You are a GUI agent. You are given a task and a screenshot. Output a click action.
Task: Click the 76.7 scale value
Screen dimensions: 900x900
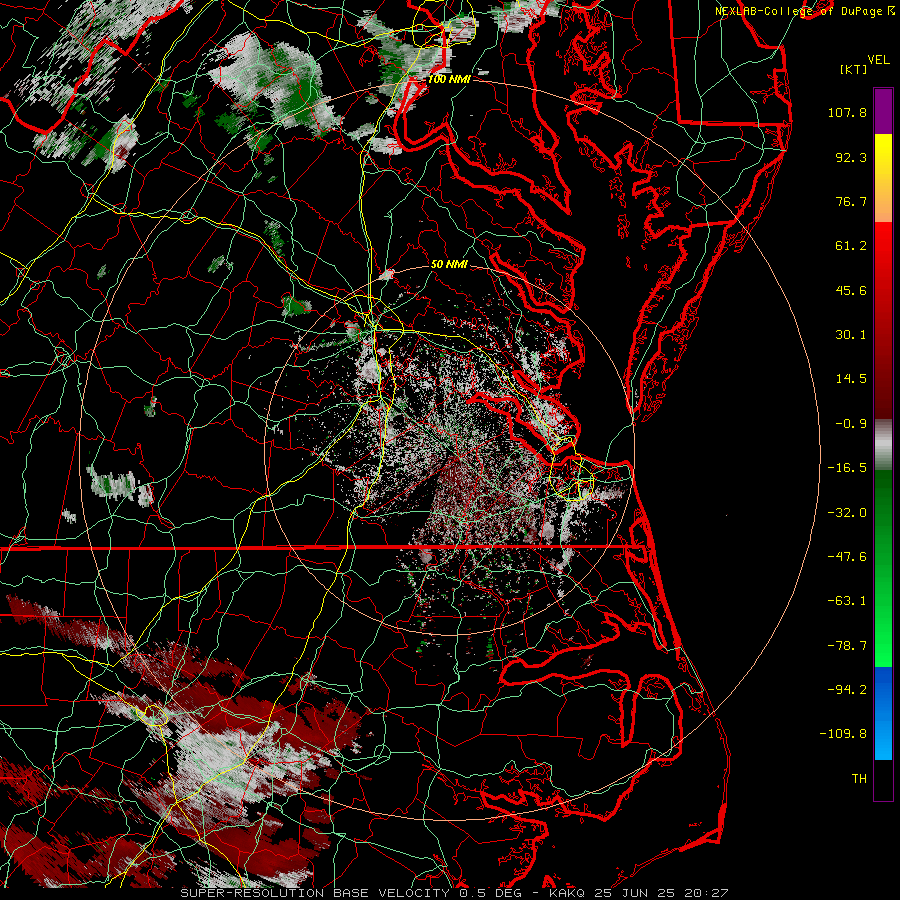tap(851, 201)
